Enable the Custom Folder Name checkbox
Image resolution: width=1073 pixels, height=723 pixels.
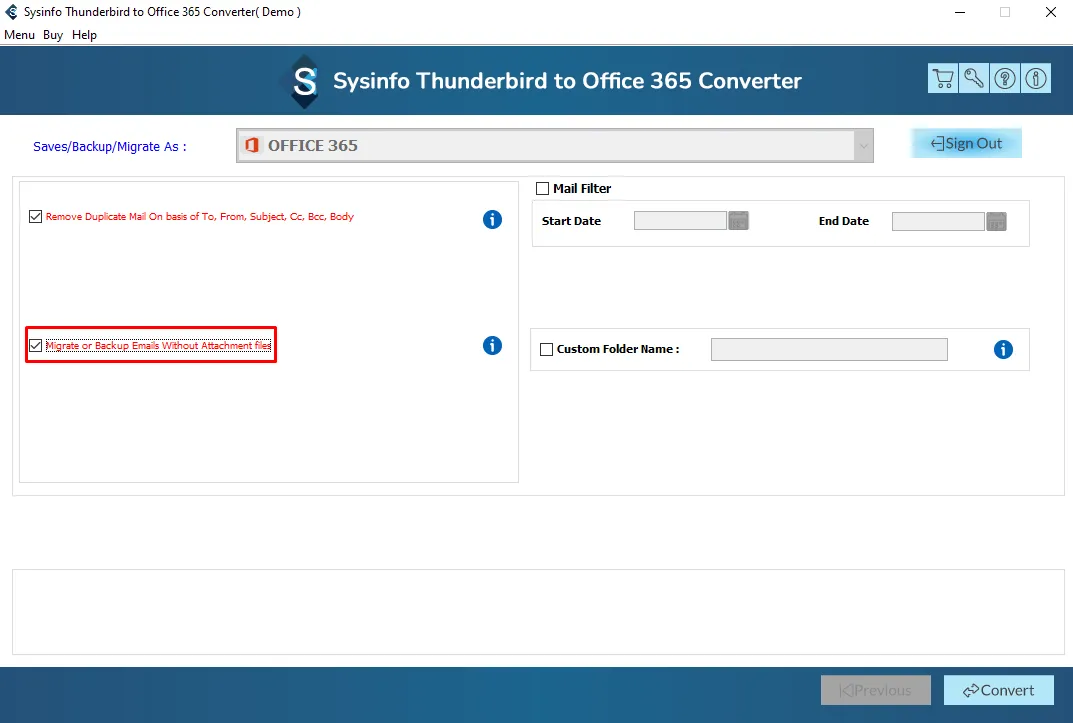546,349
